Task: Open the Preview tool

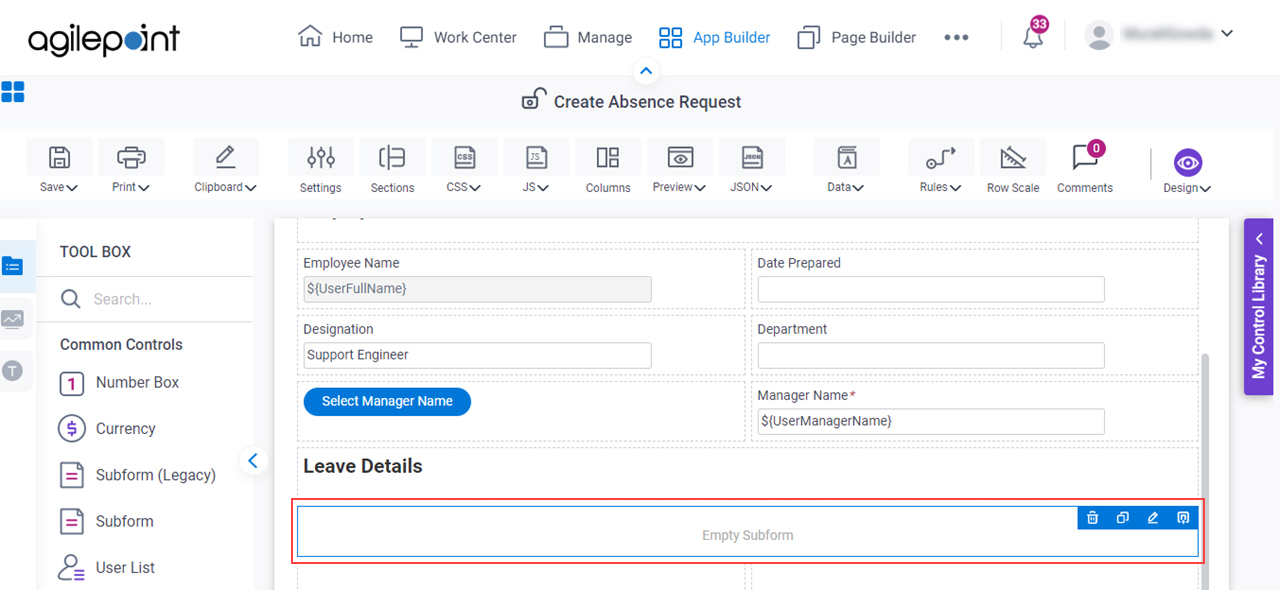Action: 680,166
